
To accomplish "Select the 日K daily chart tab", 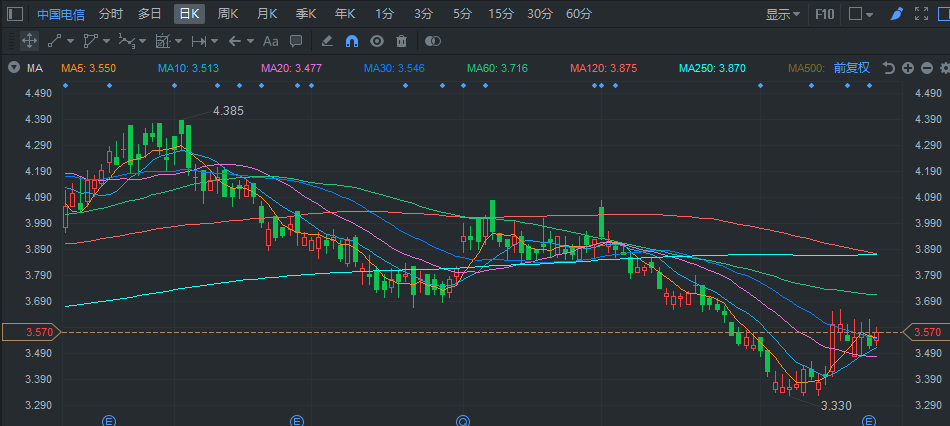I will (x=189, y=14).
